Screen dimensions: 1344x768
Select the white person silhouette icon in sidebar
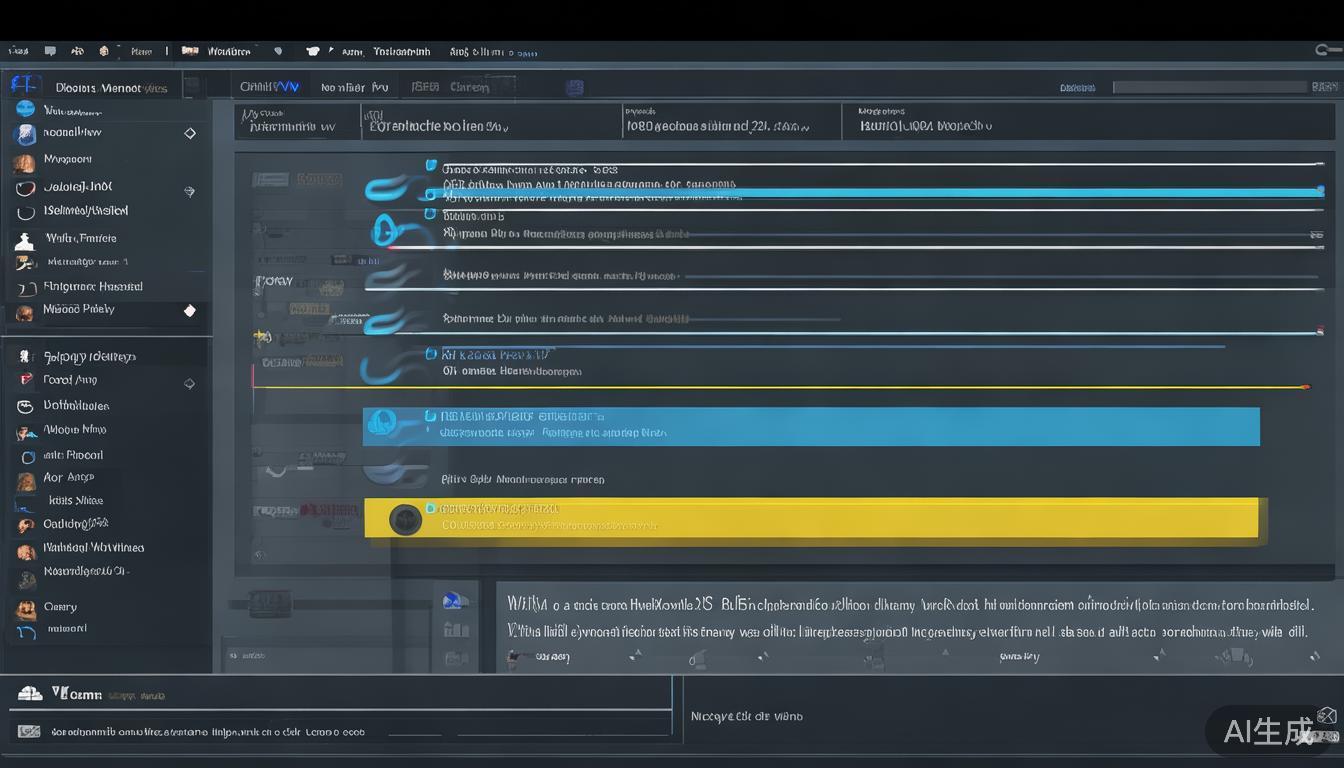click(x=24, y=241)
